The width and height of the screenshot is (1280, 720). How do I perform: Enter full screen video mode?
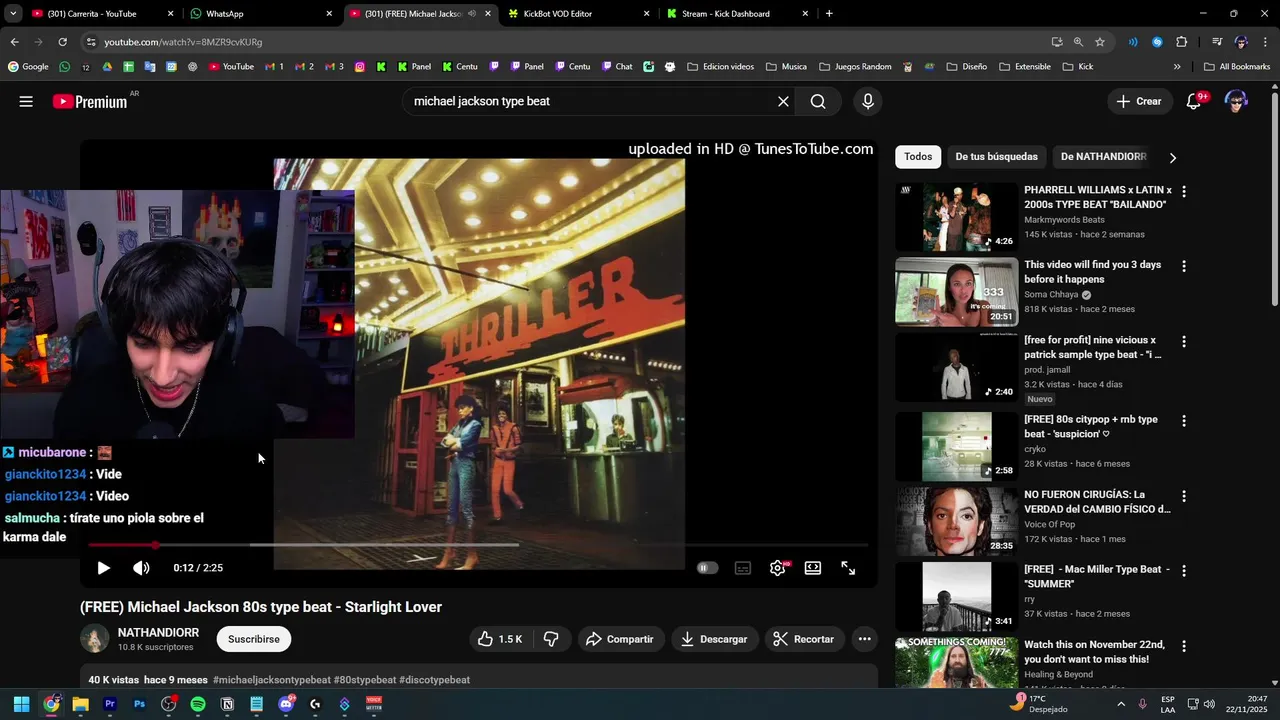[x=848, y=568]
